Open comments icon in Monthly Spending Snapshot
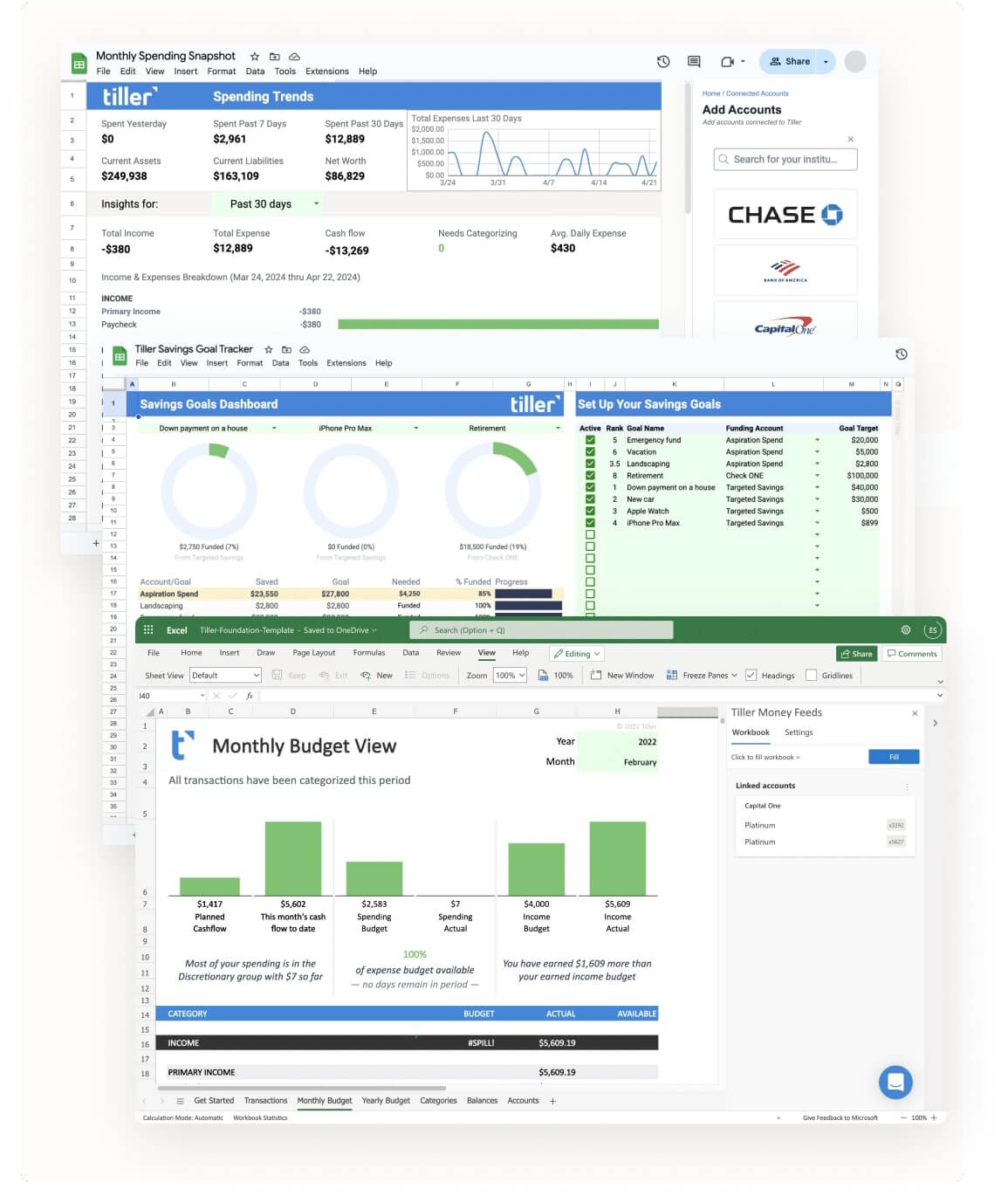Screen dimensions: 1008x1203 coord(694,61)
